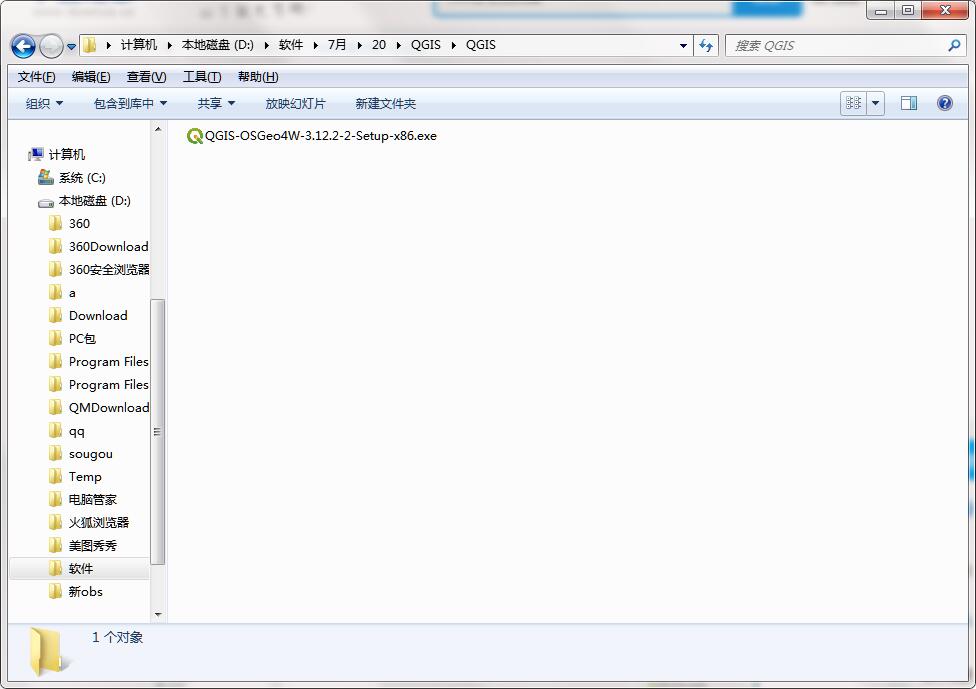
Task: Open the Download folder in the tree
Action: tap(98, 316)
